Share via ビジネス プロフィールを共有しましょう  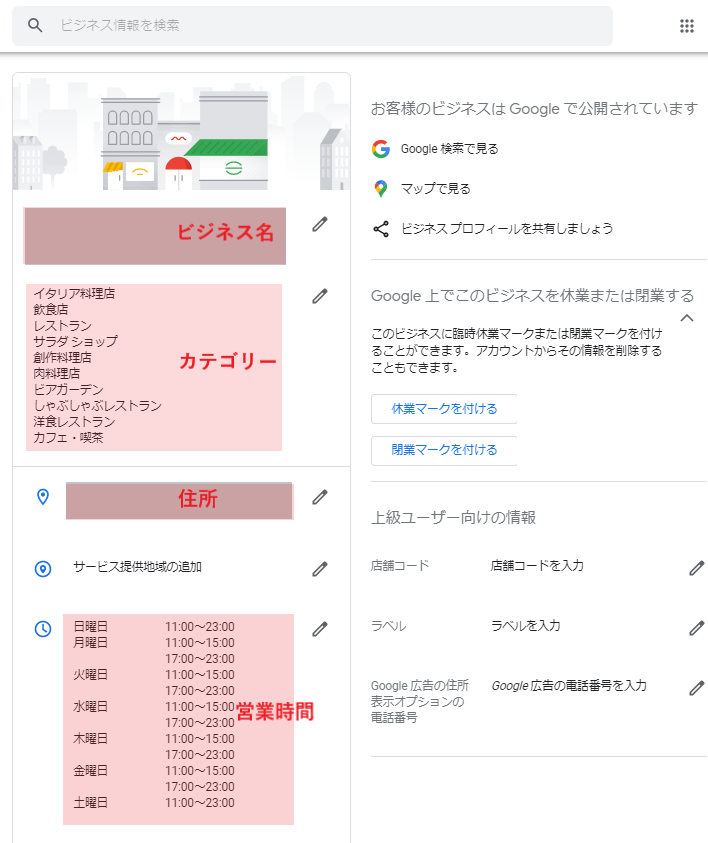click(x=507, y=229)
